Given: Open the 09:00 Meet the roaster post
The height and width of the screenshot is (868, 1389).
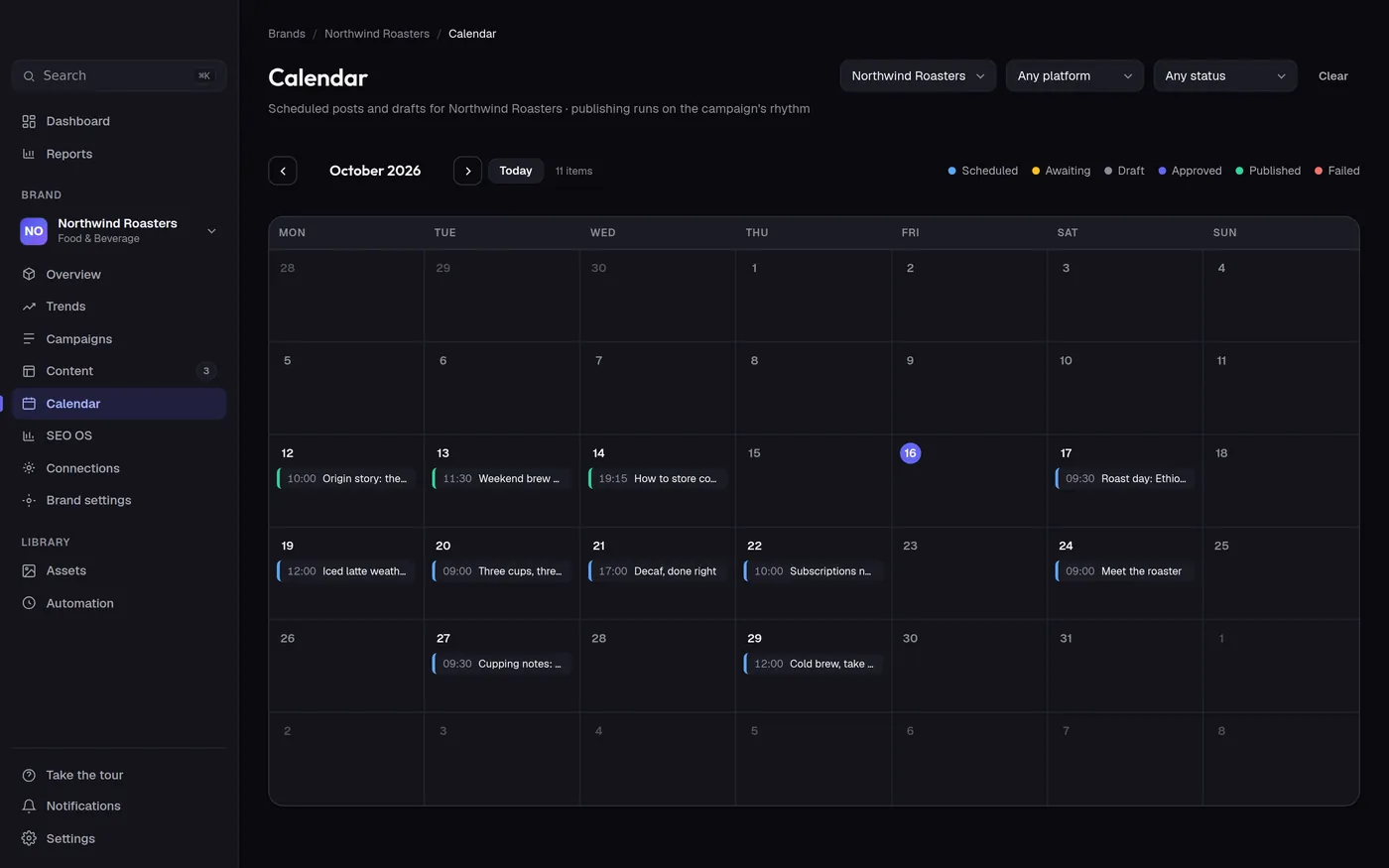Looking at the screenshot, I should tap(1125, 571).
